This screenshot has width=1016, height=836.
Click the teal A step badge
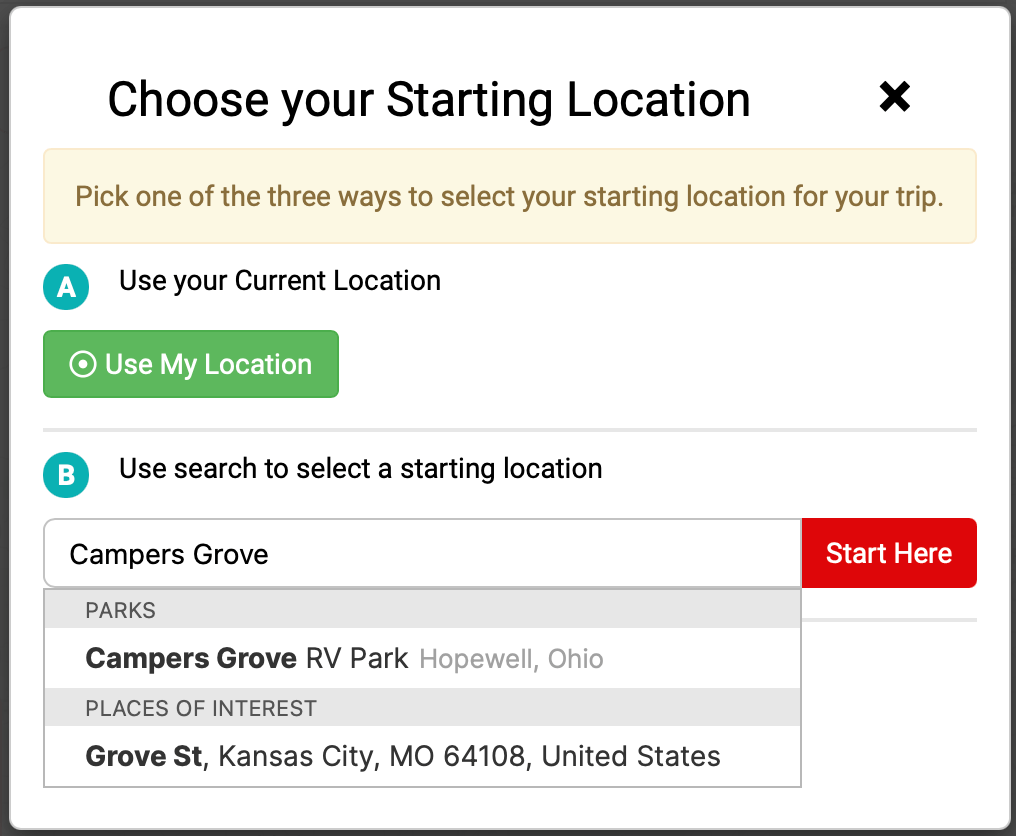click(x=66, y=288)
